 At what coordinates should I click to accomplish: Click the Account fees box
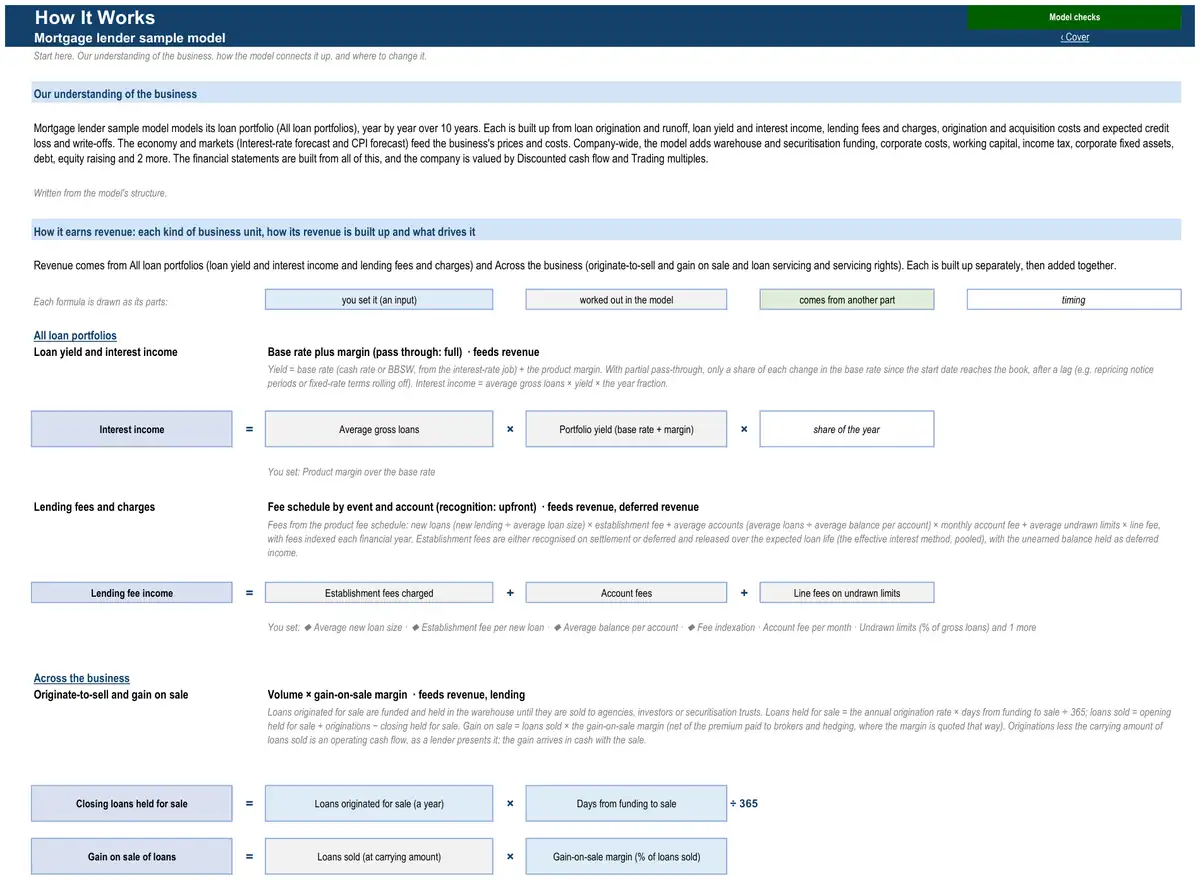point(626,593)
